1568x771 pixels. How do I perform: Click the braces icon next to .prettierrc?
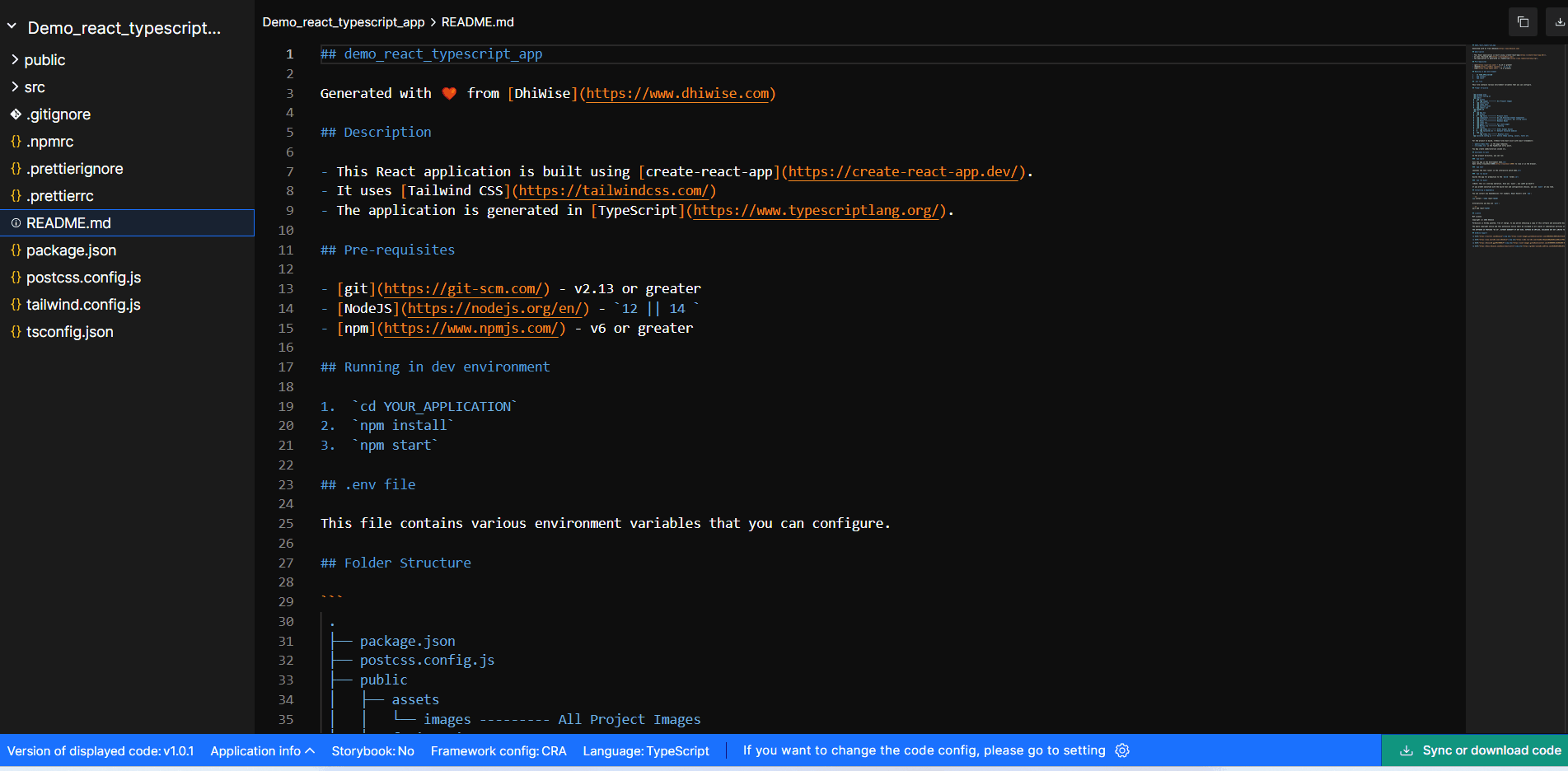click(16, 196)
